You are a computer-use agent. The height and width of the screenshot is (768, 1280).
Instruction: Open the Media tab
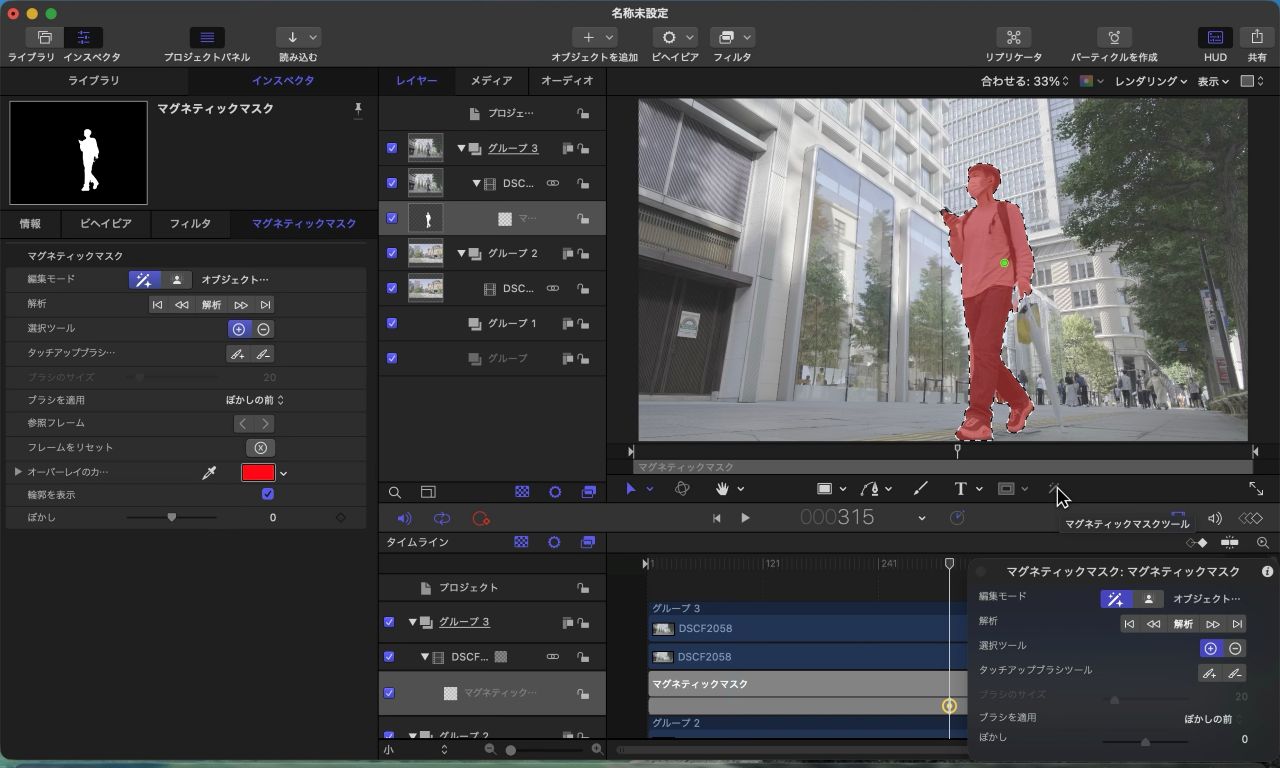point(491,81)
